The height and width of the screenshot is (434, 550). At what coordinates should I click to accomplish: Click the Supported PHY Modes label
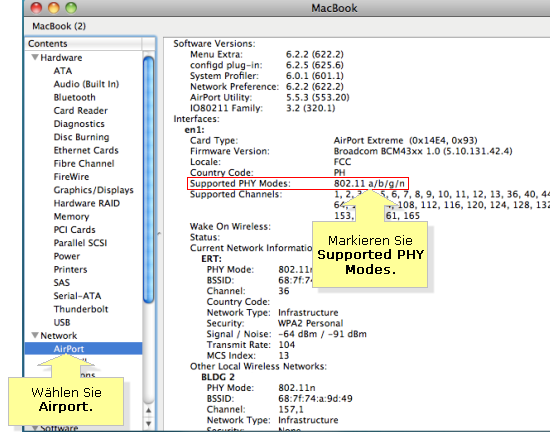[240, 183]
